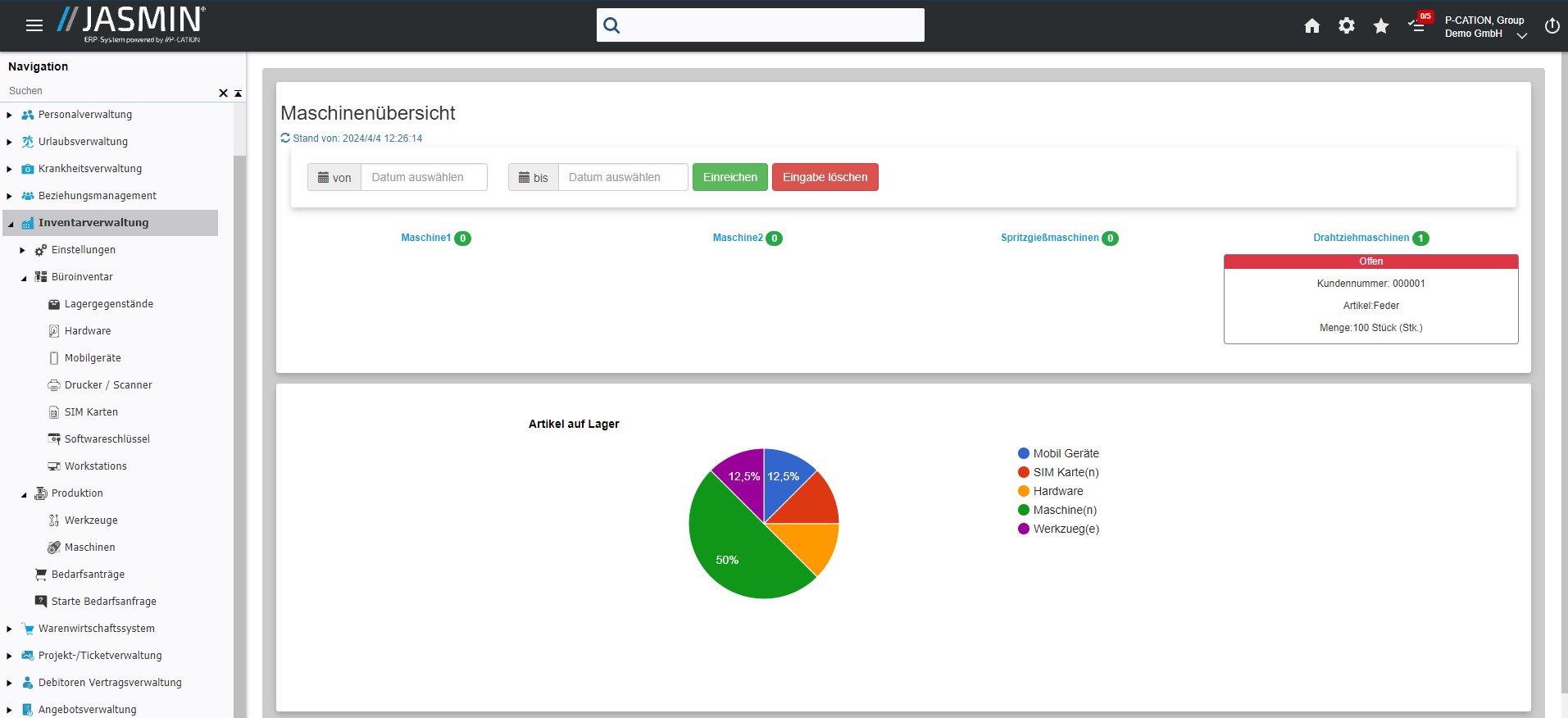1568x718 pixels.
Task: Open the task list notifications icon
Action: coord(1417,25)
